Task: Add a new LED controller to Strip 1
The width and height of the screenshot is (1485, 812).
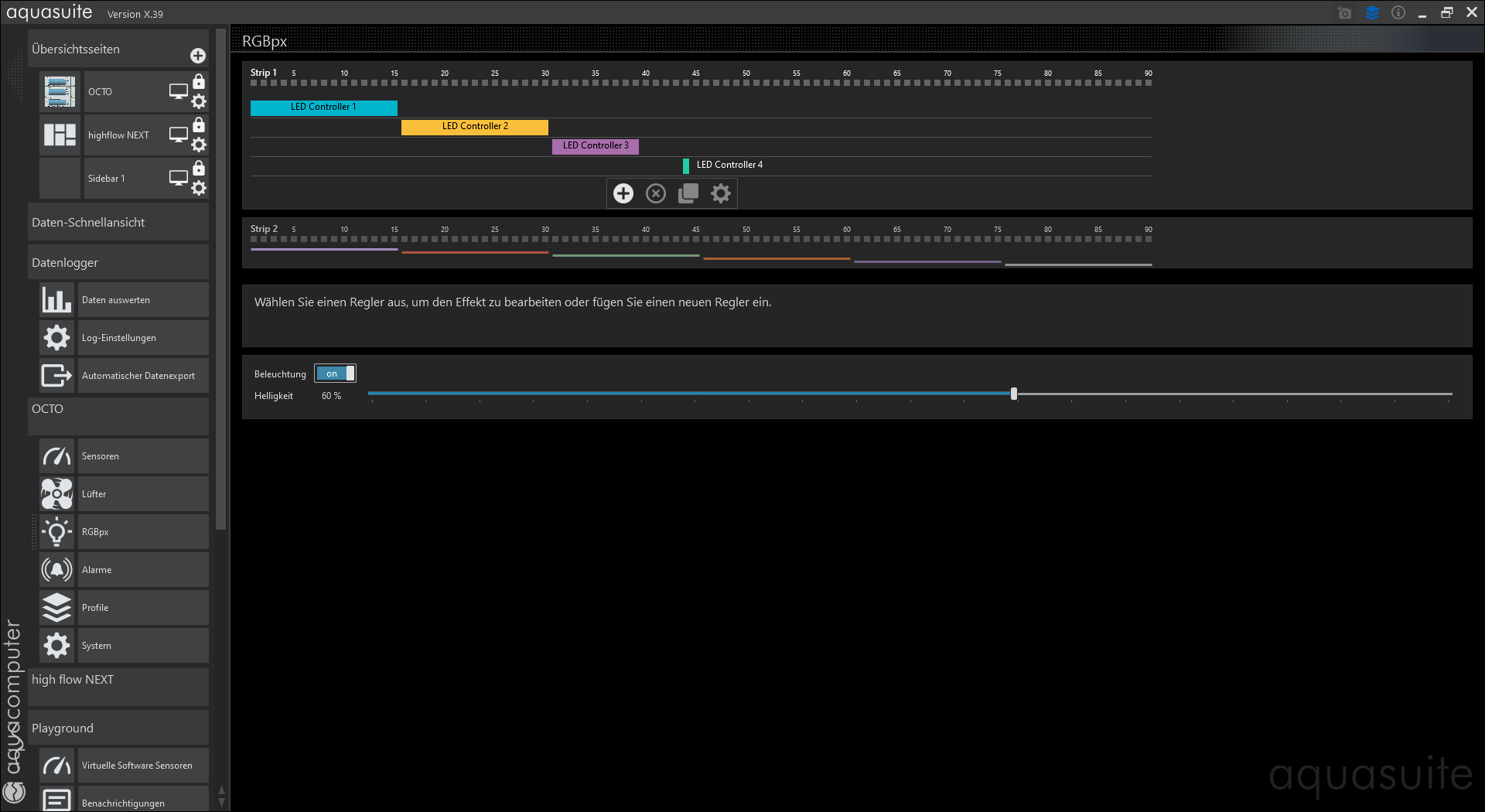Action: click(623, 193)
